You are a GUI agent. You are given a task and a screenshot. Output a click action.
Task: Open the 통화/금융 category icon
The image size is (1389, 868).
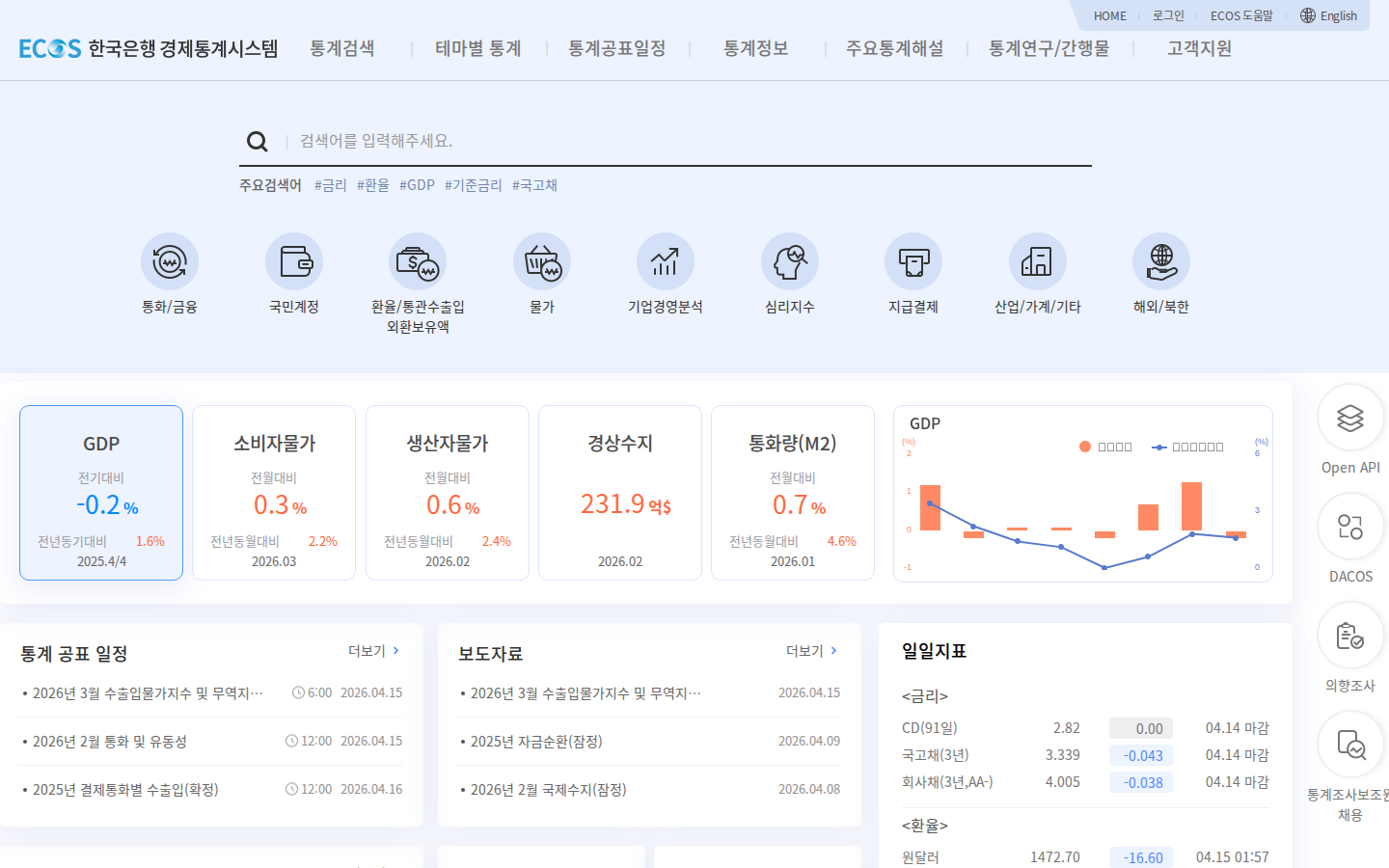click(170, 261)
